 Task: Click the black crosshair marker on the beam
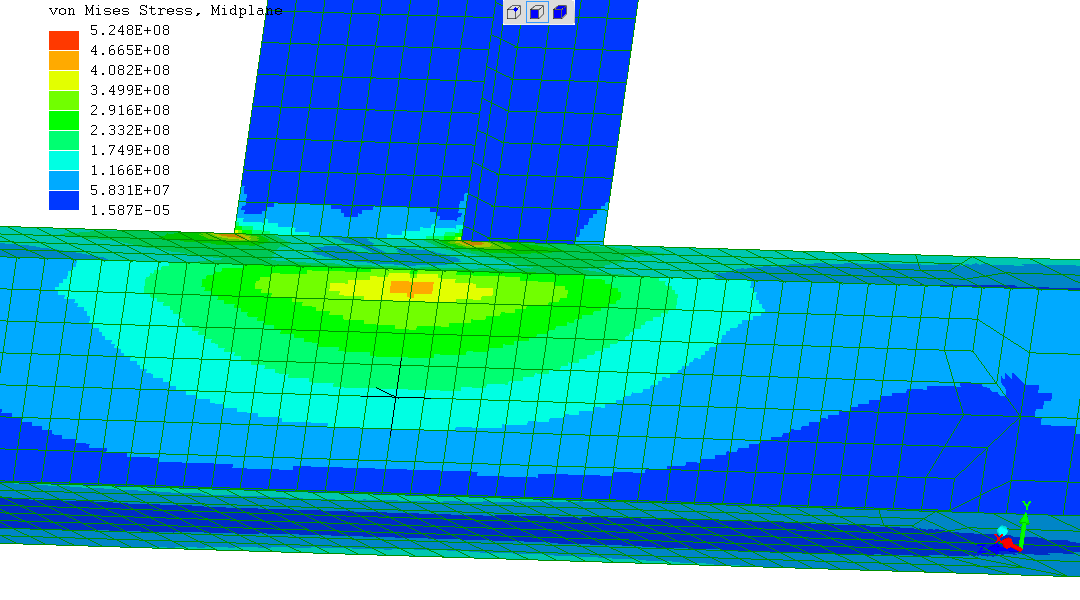pos(395,396)
